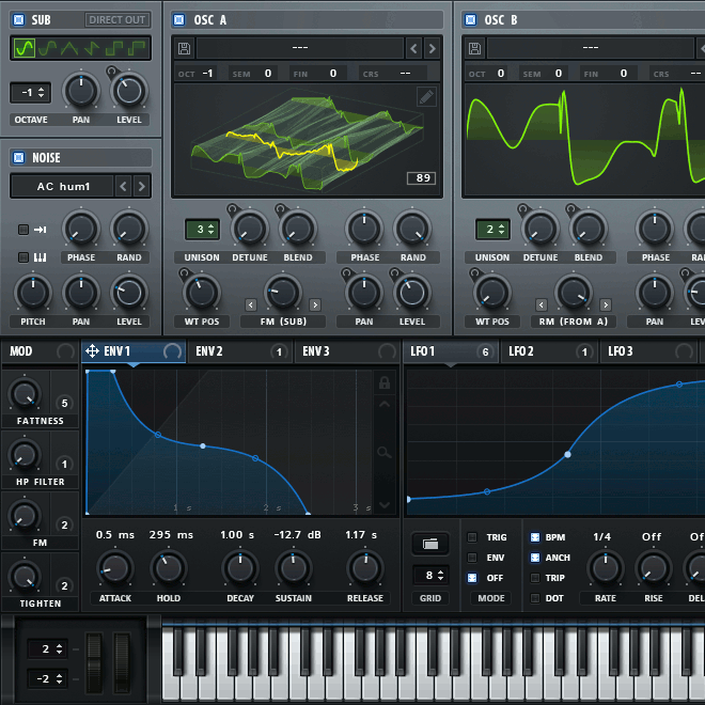
Task: Click the DIRECT OUT button
Action: click(117, 20)
